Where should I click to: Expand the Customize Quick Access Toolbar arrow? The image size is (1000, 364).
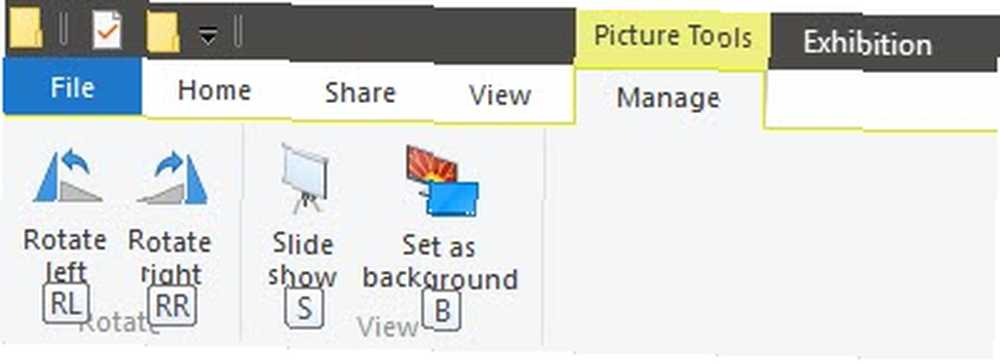(x=208, y=37)
